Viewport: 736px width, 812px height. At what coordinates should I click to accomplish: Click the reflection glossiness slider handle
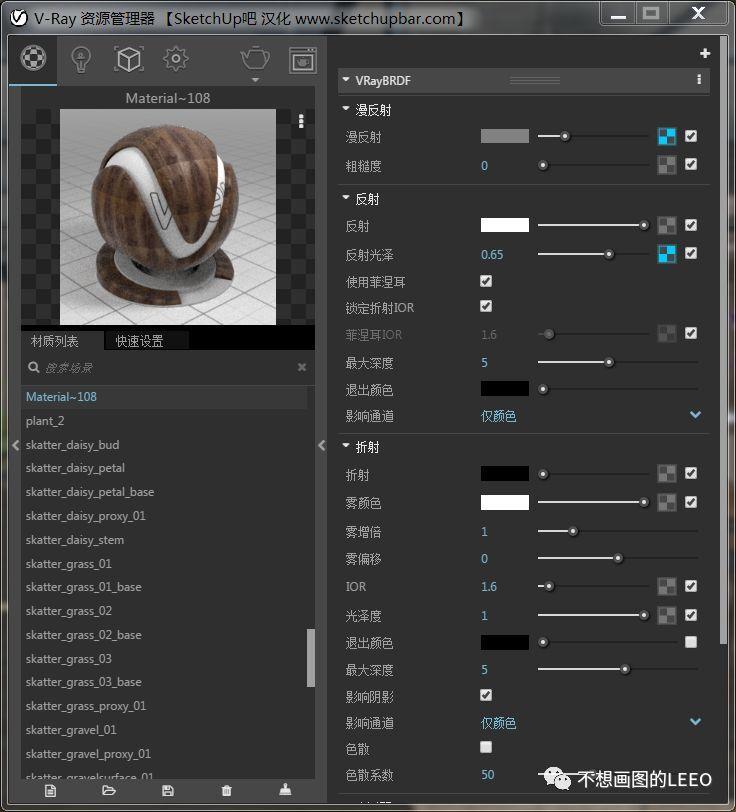[609, 254]
